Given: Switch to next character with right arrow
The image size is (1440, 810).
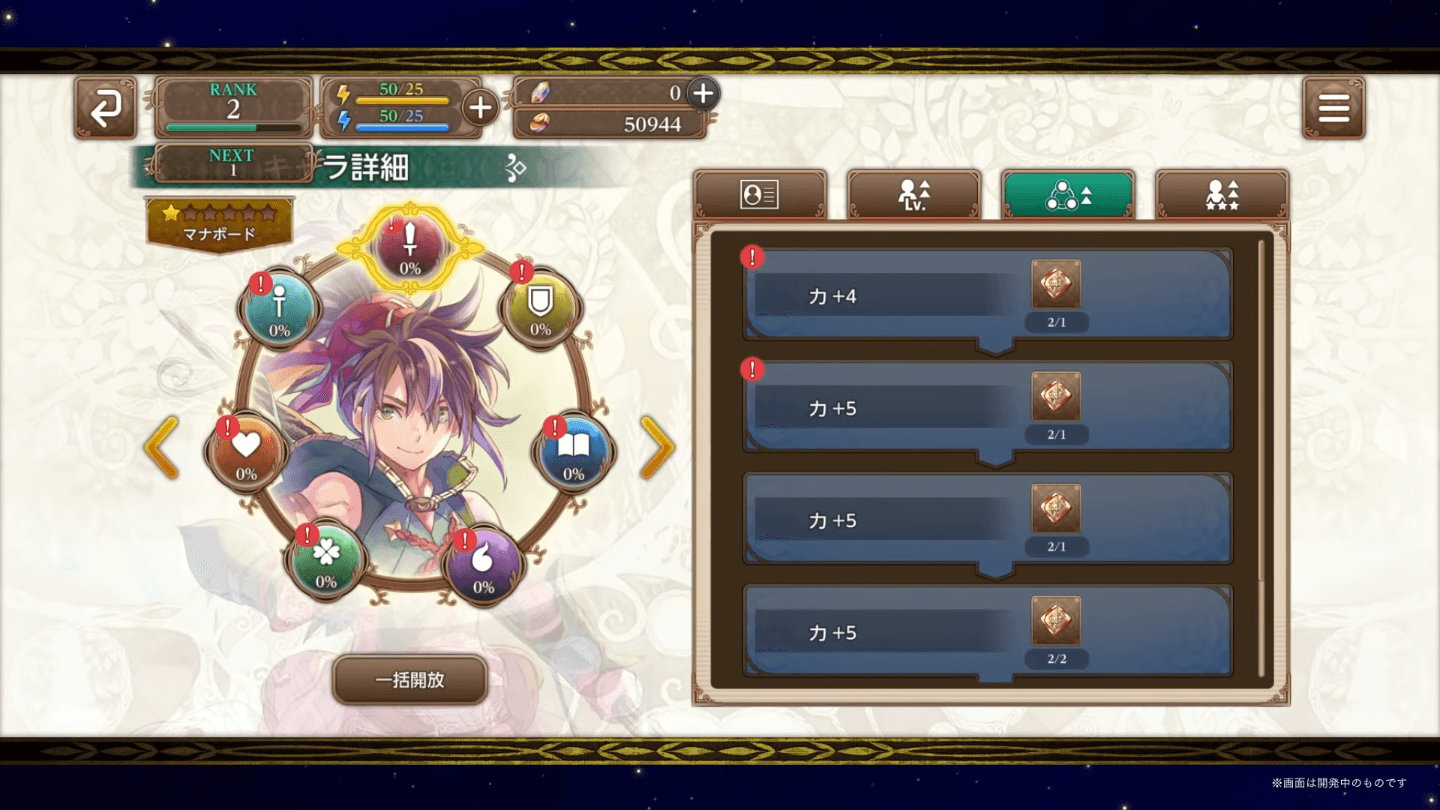Looking at the screenshot, I should 657,448.
